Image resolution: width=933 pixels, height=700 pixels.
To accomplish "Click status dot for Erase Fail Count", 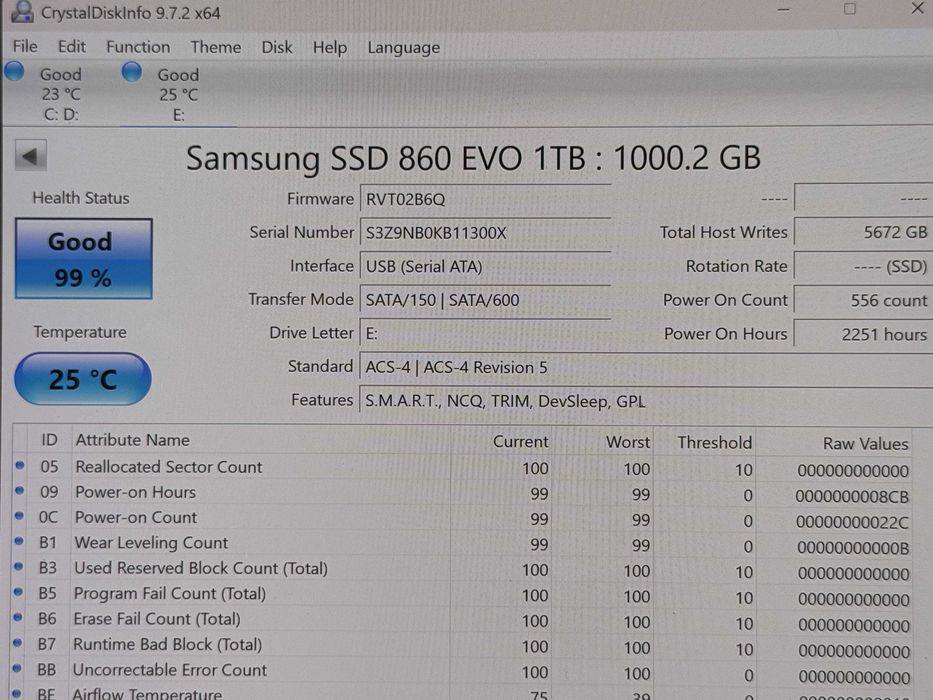I will coord(18,617).
